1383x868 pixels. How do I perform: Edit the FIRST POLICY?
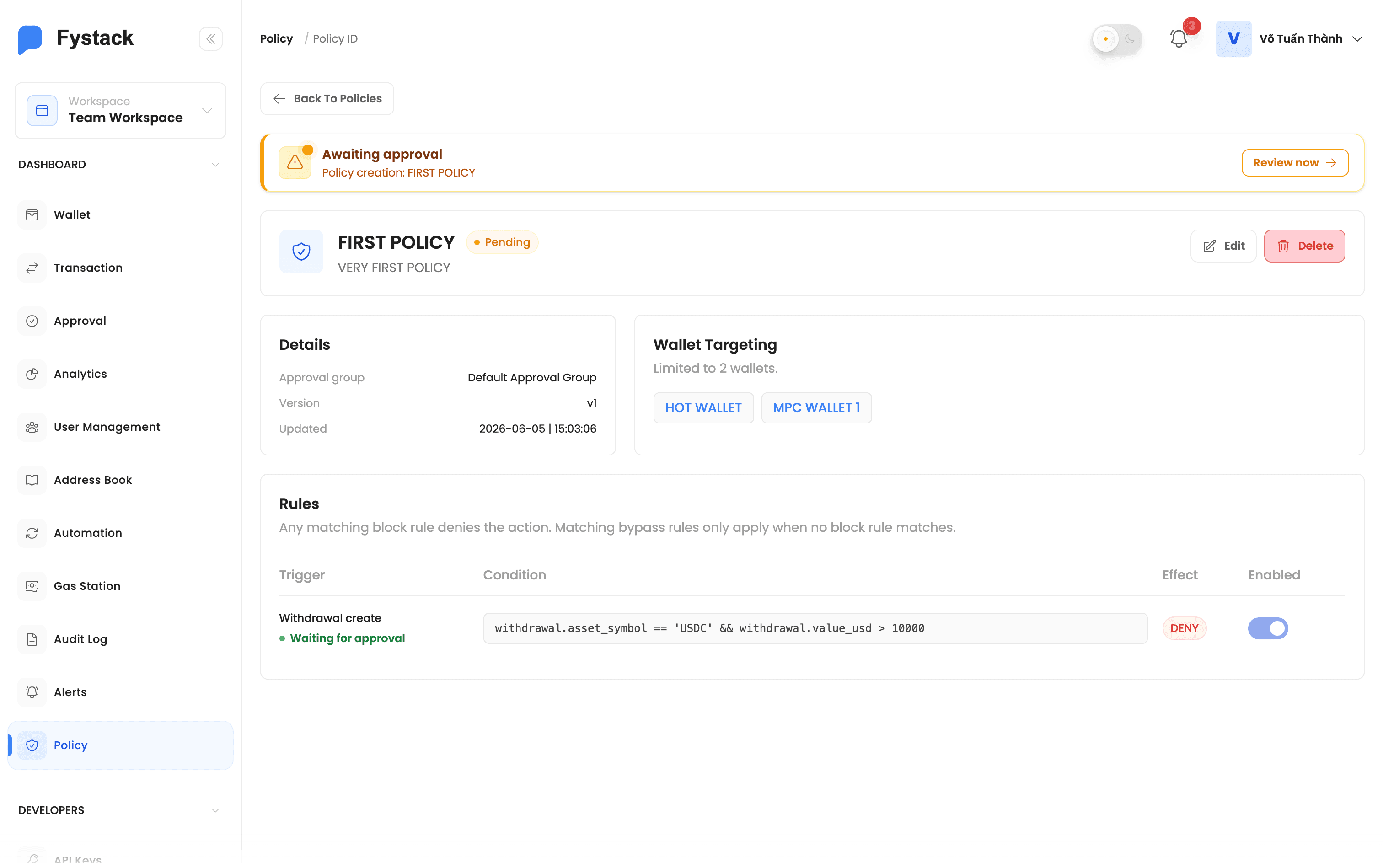point(1223,246)
